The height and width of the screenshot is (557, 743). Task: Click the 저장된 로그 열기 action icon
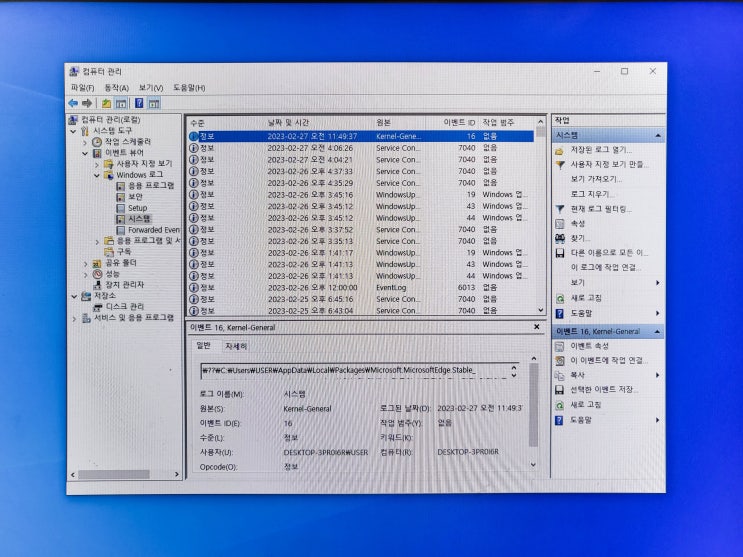point(560,151)
